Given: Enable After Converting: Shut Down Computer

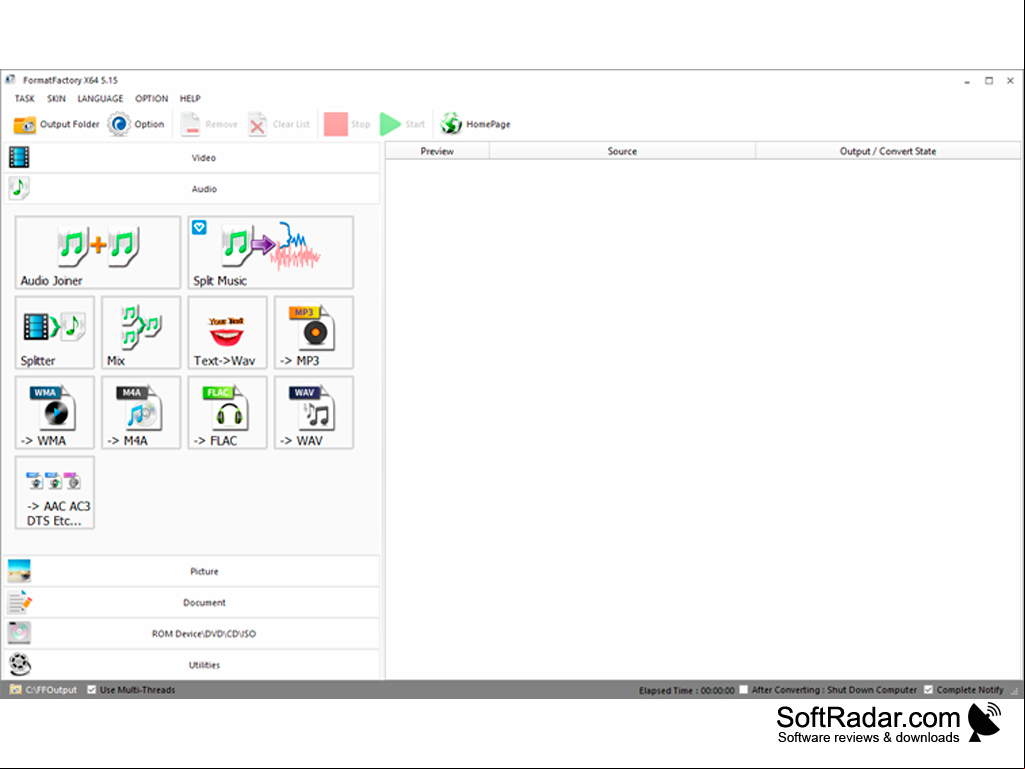Looking at the screenshot, I should (x=743, y=690).
